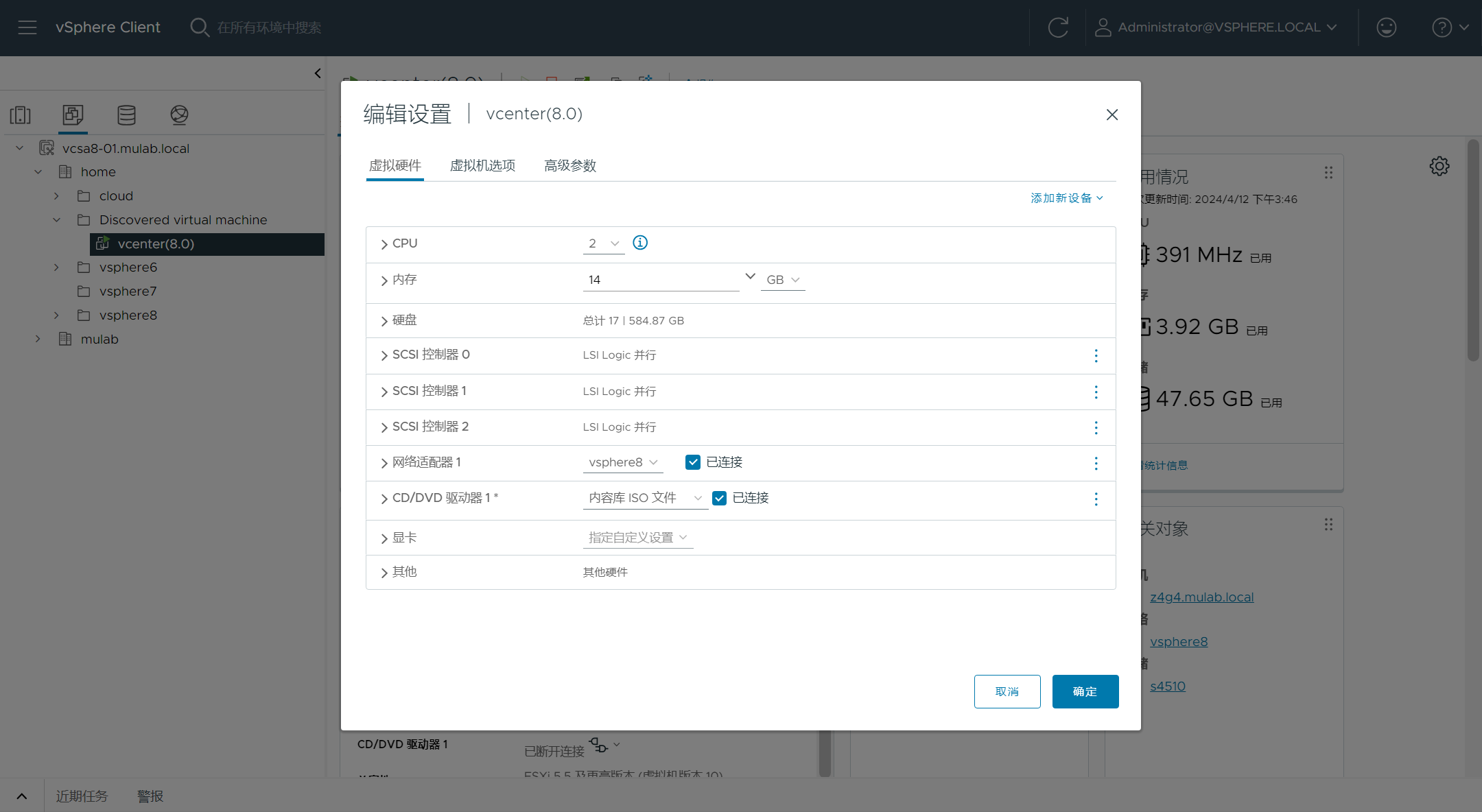Click drag handle on 用情况 card
This screenshot has height=812, width=1482.
pos(1329,172)
